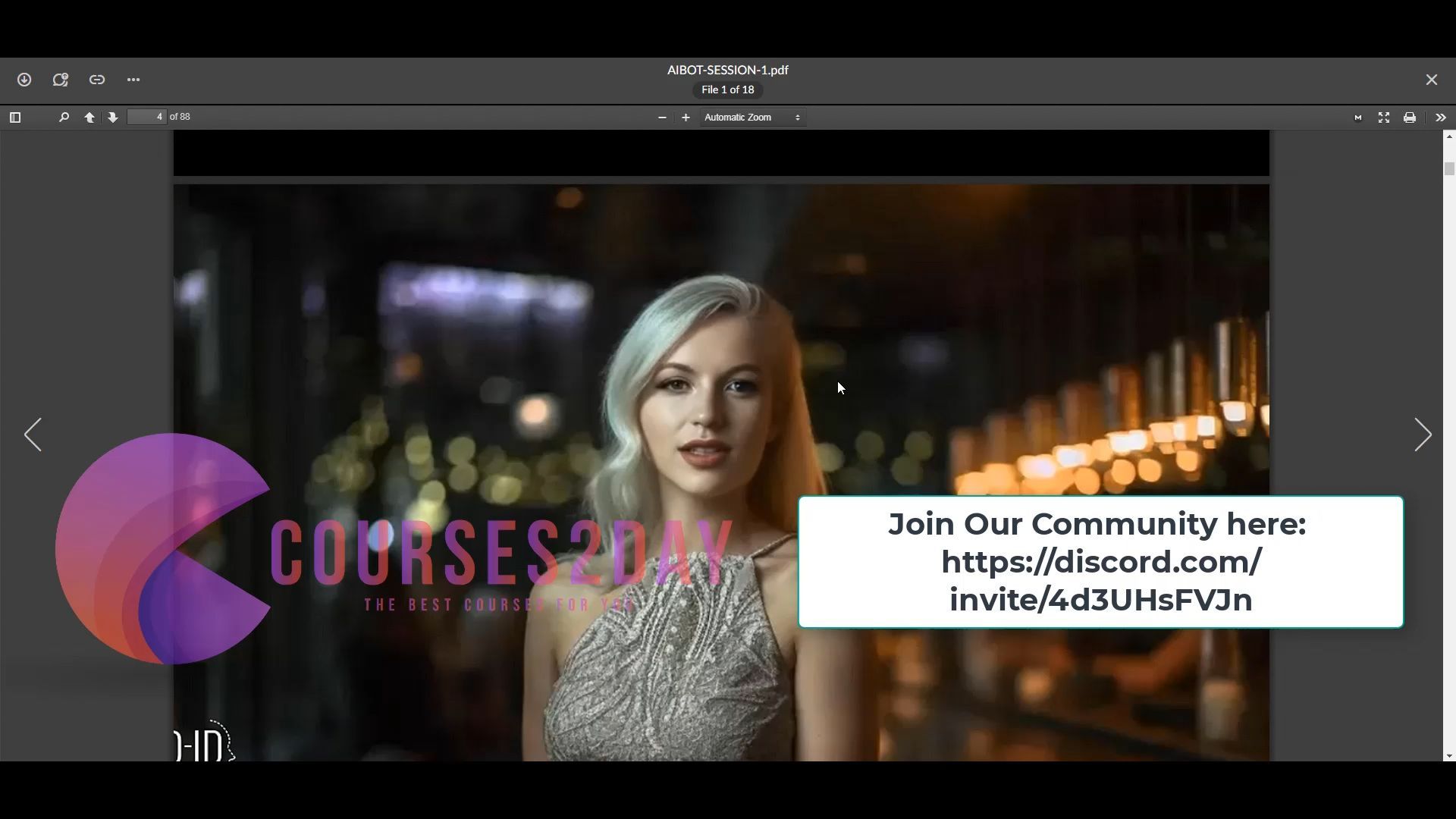
Task: Zoom in with the plus button
Action: [686, 118]
